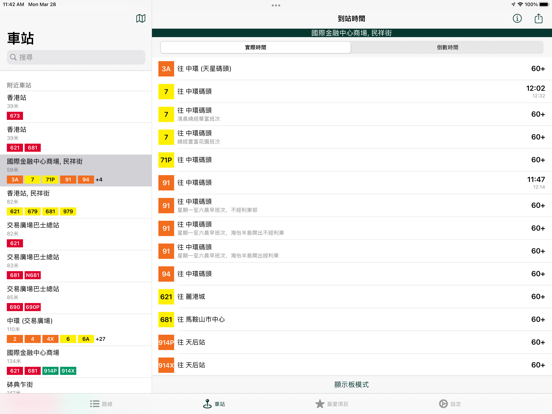The width and height of the screenshot is (552, 414).
Task: Select route 7 row arriving 12:02
Action: coord(352,92)
